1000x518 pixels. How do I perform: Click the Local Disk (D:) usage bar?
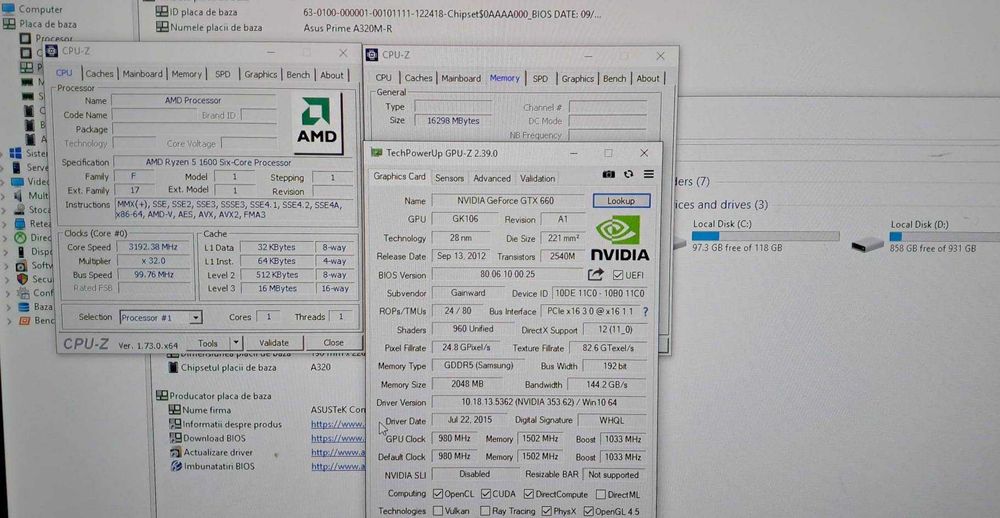tap(945, 237)
